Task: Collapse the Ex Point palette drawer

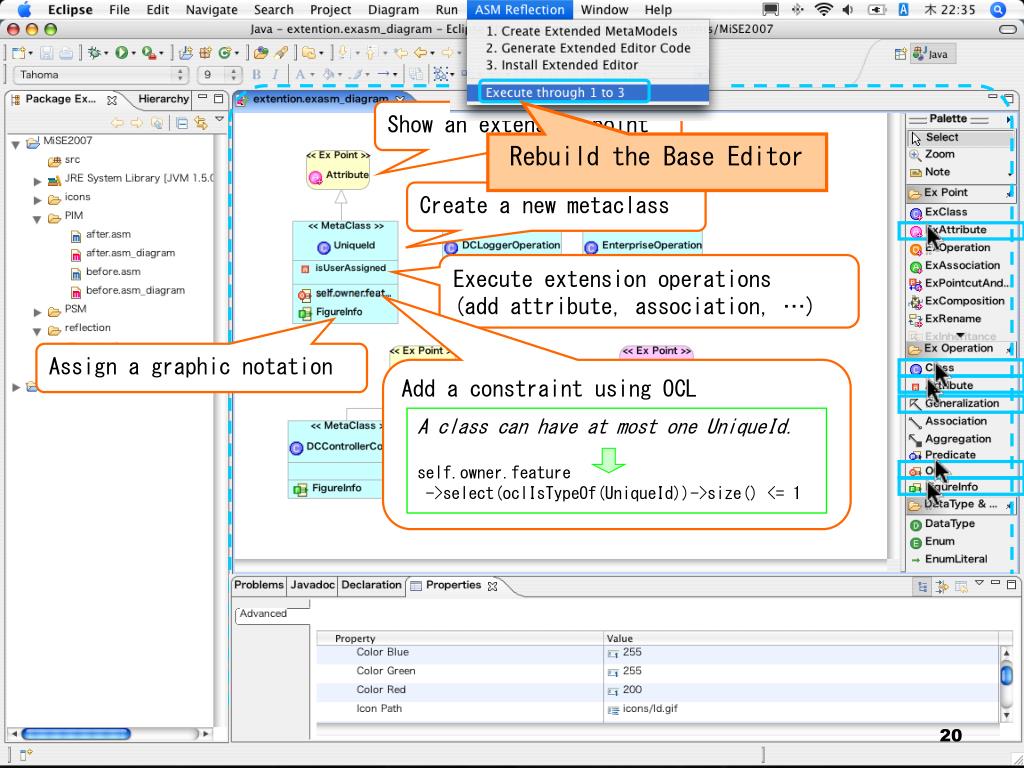Action: (x=959, y=193)
